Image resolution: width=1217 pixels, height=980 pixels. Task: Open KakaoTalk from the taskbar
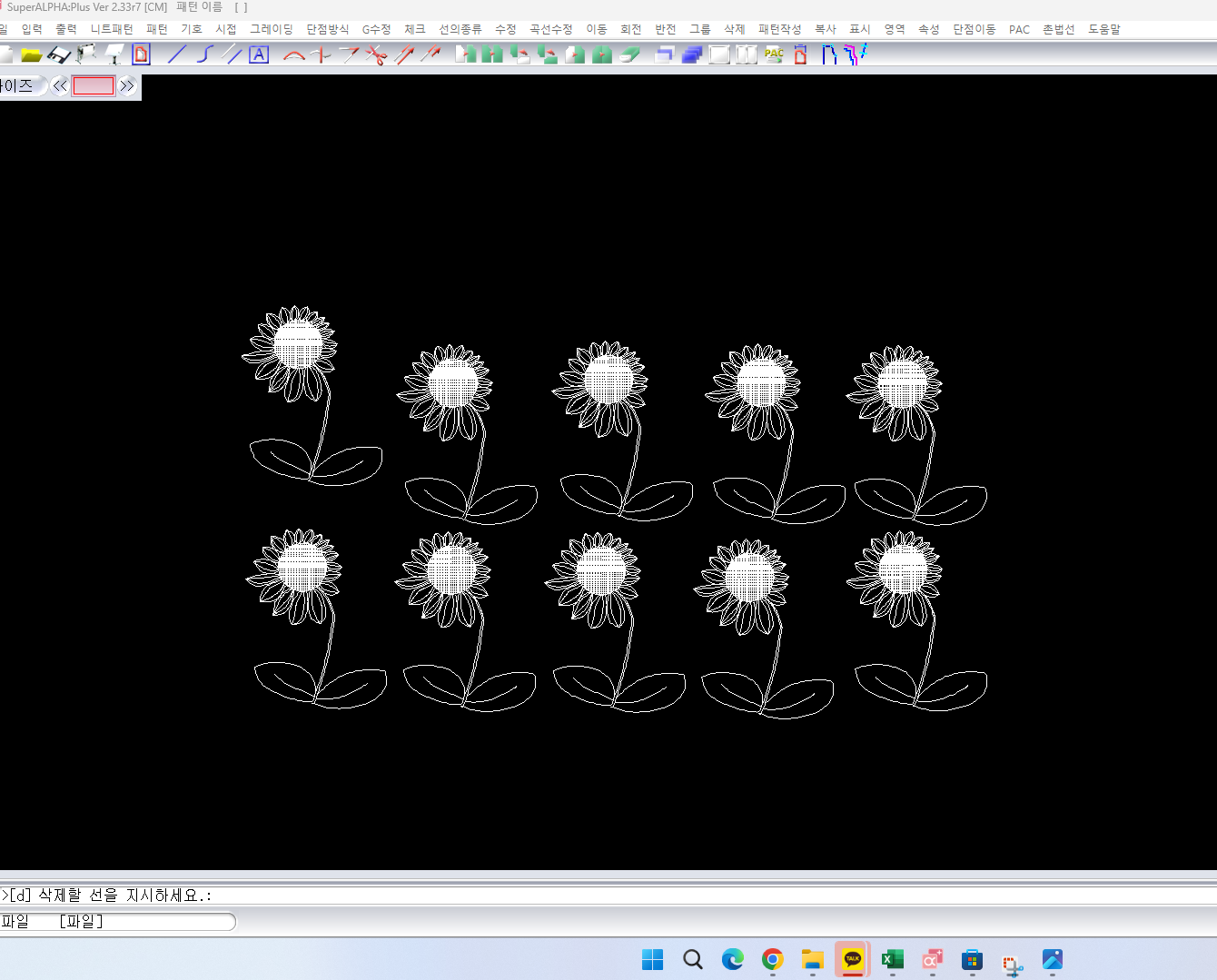click(852, 959)
